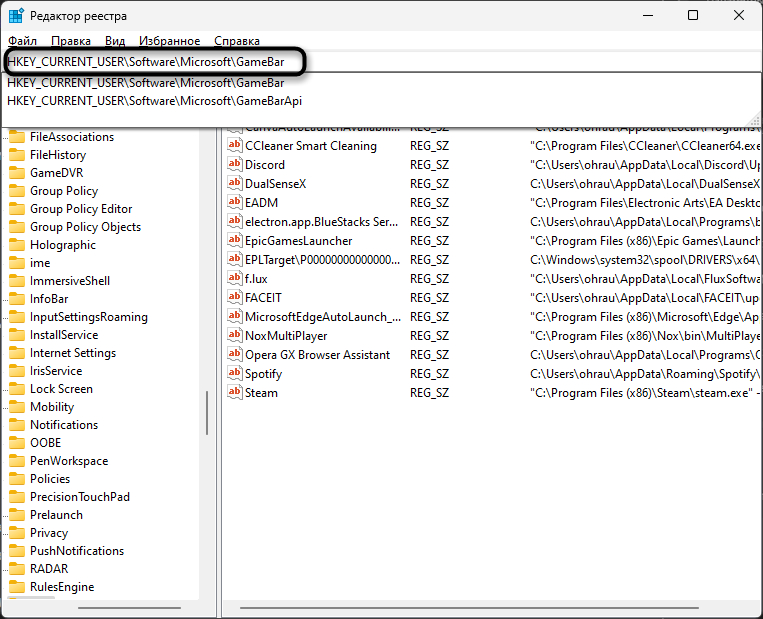Screen dimensions: 763x619
Task: Select the Prelaunch key
Action: coord(56,515)
